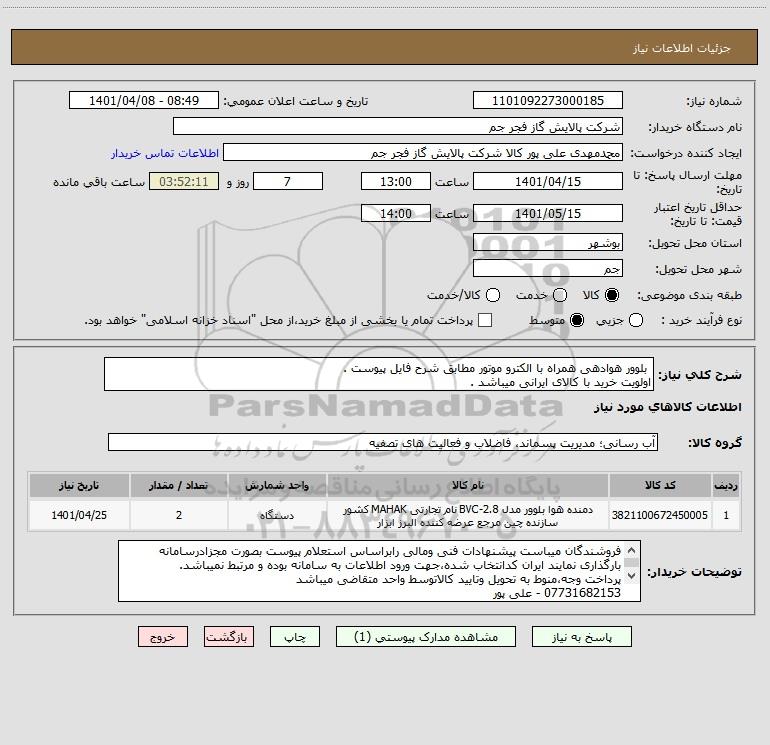This screenshot has width=770, height=745.
Task: Click the price validity date 1401/05/15
Action: point(548,213)
